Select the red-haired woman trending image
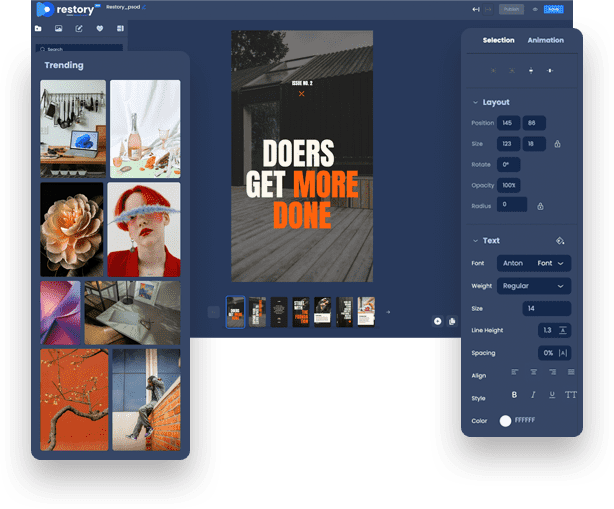This screenshot has height=509, width=614. pyautogui.click(x=144, y=229)
